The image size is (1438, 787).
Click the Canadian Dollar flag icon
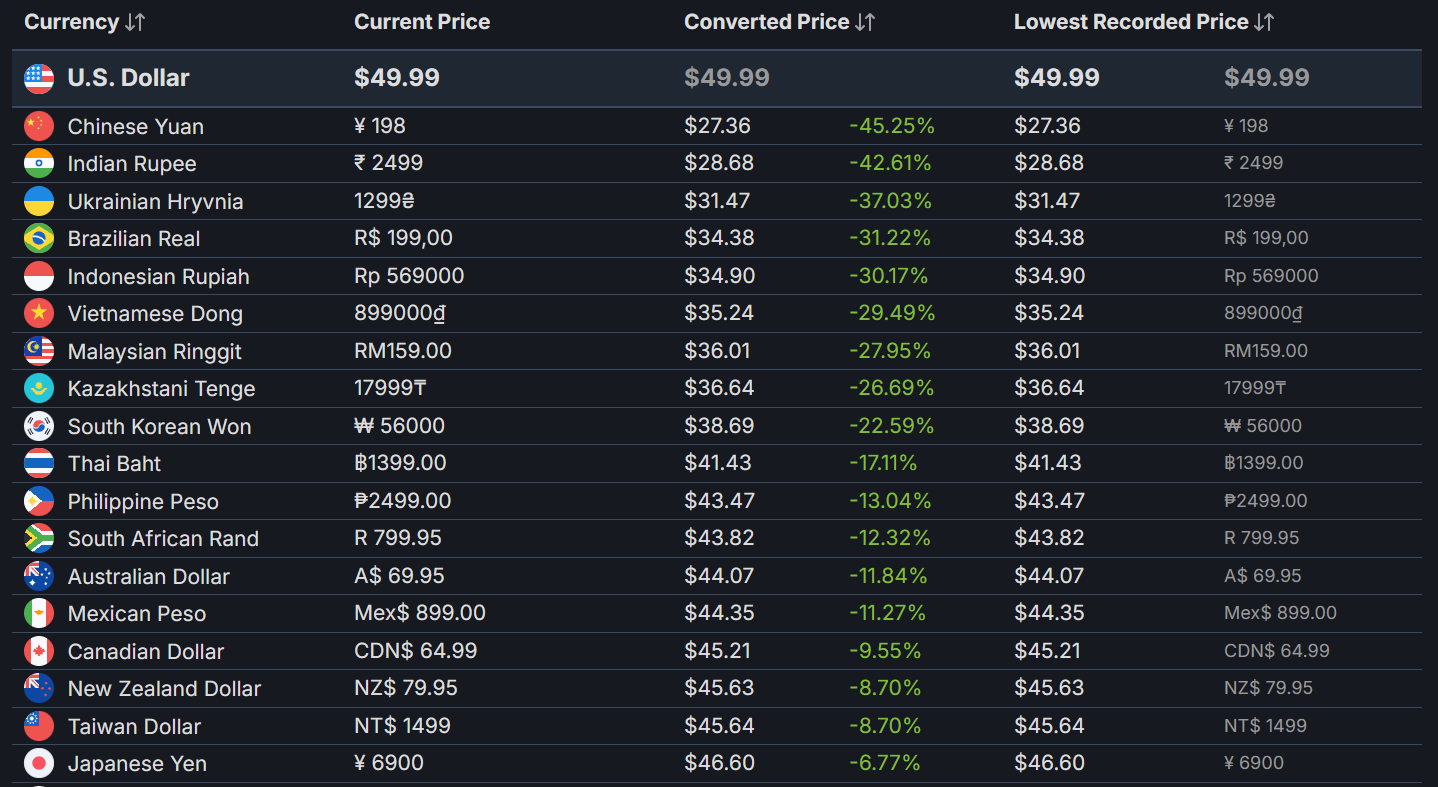(39, 651)
